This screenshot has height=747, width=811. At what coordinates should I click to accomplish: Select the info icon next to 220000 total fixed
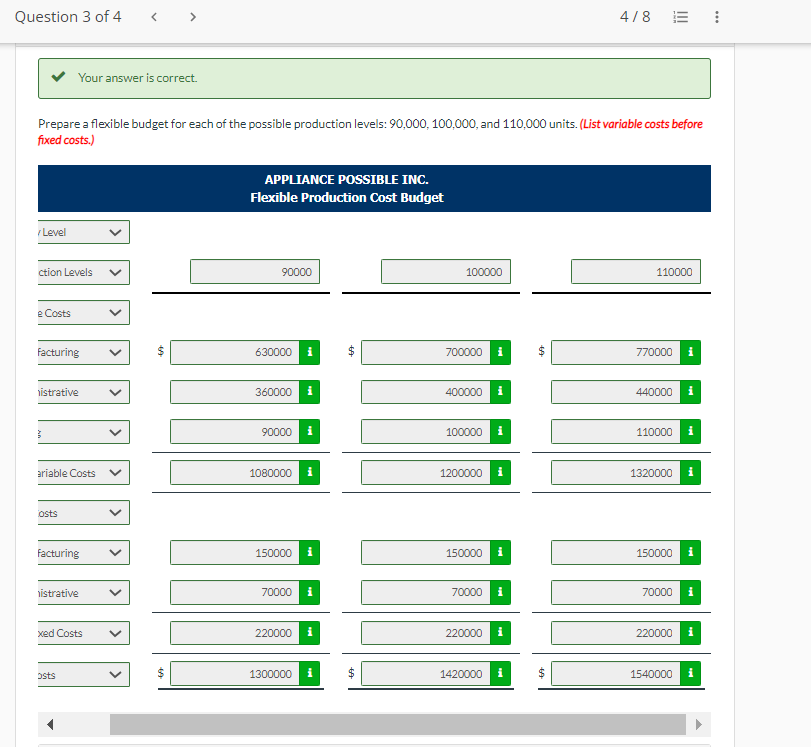coord(309,632)
